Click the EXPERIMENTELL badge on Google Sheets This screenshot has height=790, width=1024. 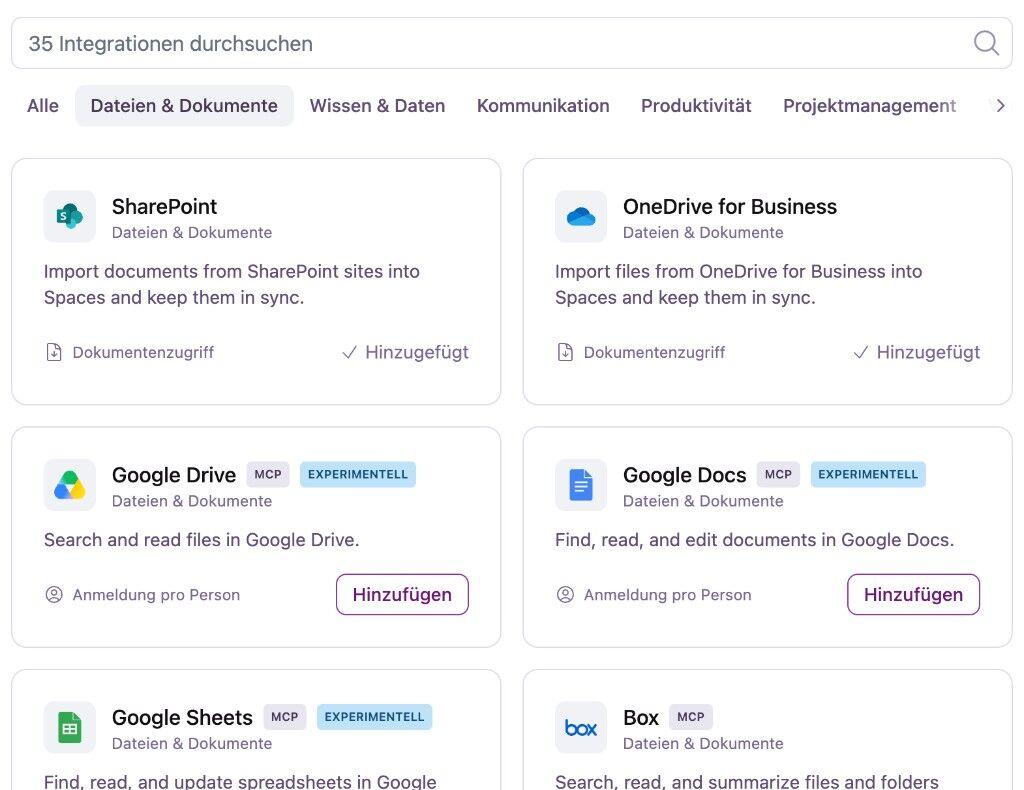click(x=374, y=717)
